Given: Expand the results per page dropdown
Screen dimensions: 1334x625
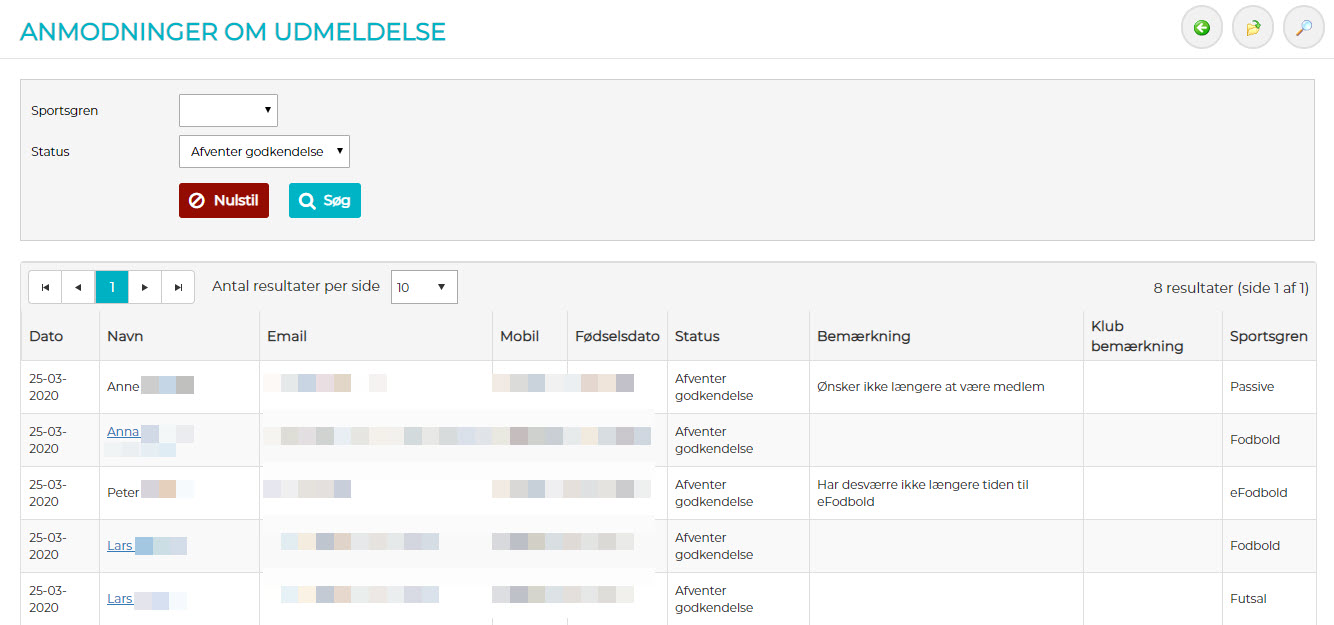Looking at the screenshot, I should (x=424, y=287).
